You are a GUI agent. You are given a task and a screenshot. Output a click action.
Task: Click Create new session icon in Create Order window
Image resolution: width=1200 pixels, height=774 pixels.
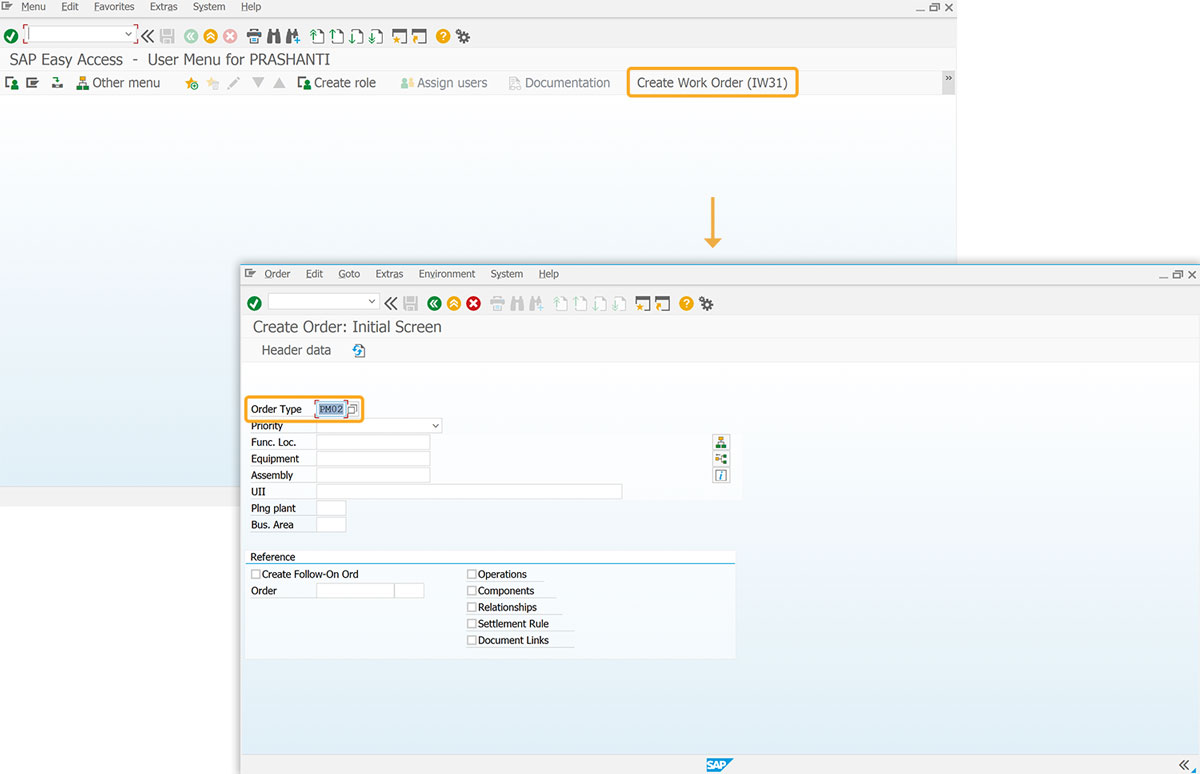(643, 303)
